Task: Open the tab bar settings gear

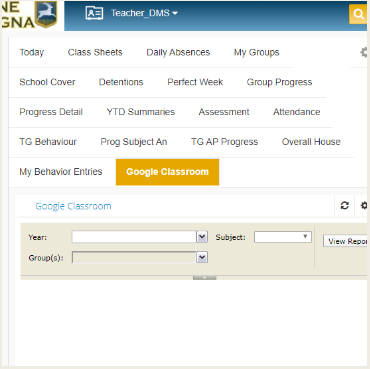Action: (364, 52)
